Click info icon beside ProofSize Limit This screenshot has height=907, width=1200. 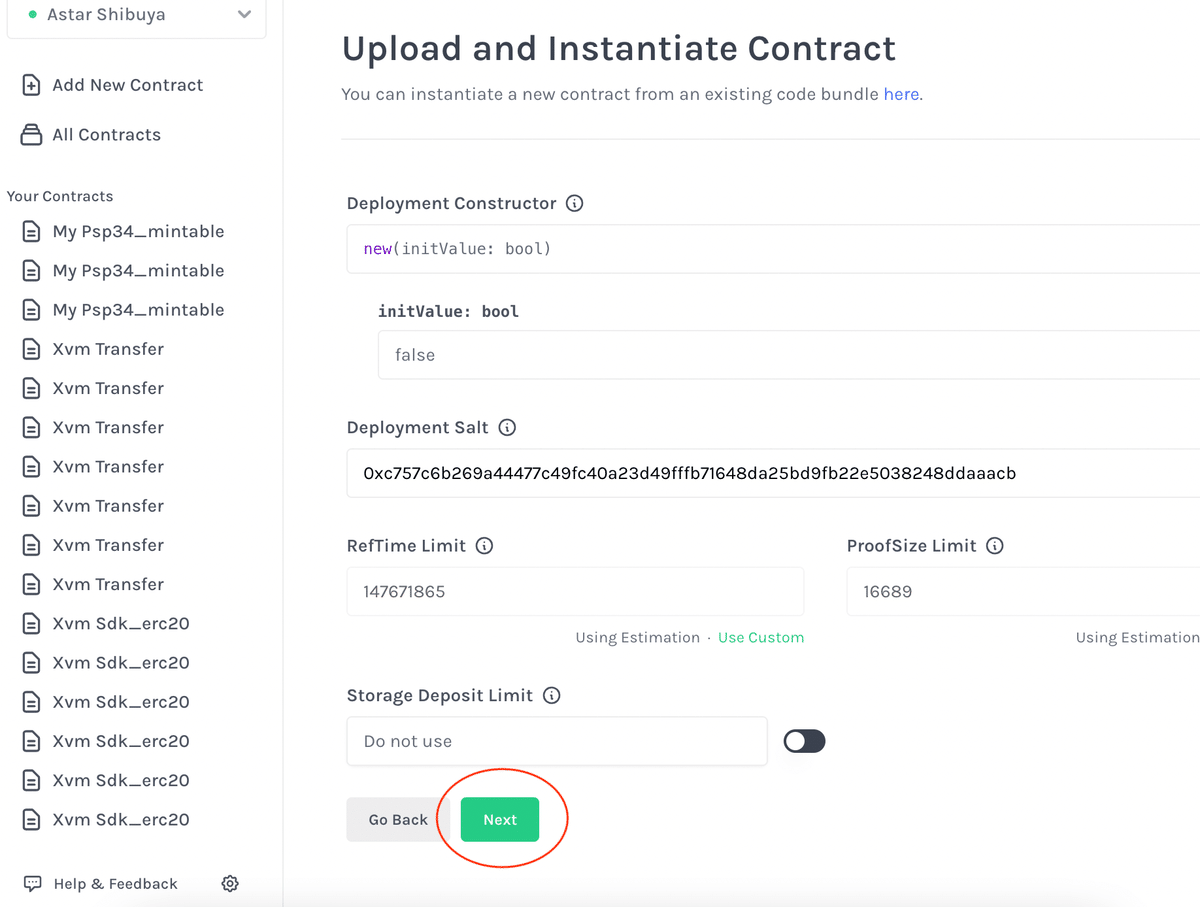coord(995,546)
